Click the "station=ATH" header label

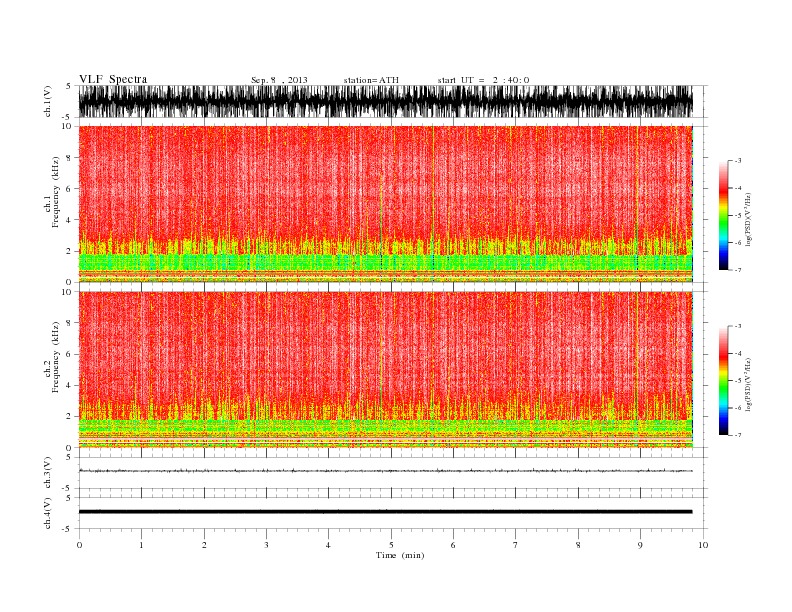pos(371,80)
